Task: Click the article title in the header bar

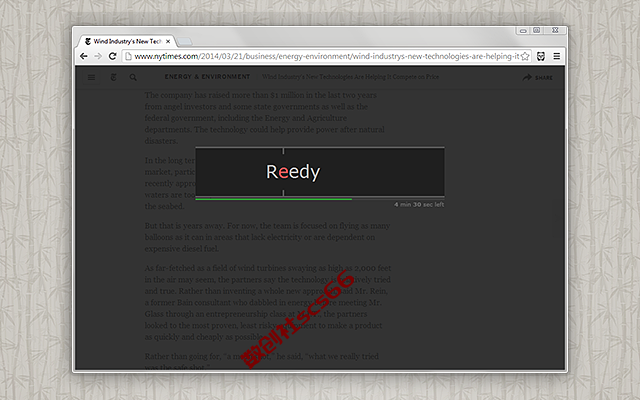Action: coord(350,77)
